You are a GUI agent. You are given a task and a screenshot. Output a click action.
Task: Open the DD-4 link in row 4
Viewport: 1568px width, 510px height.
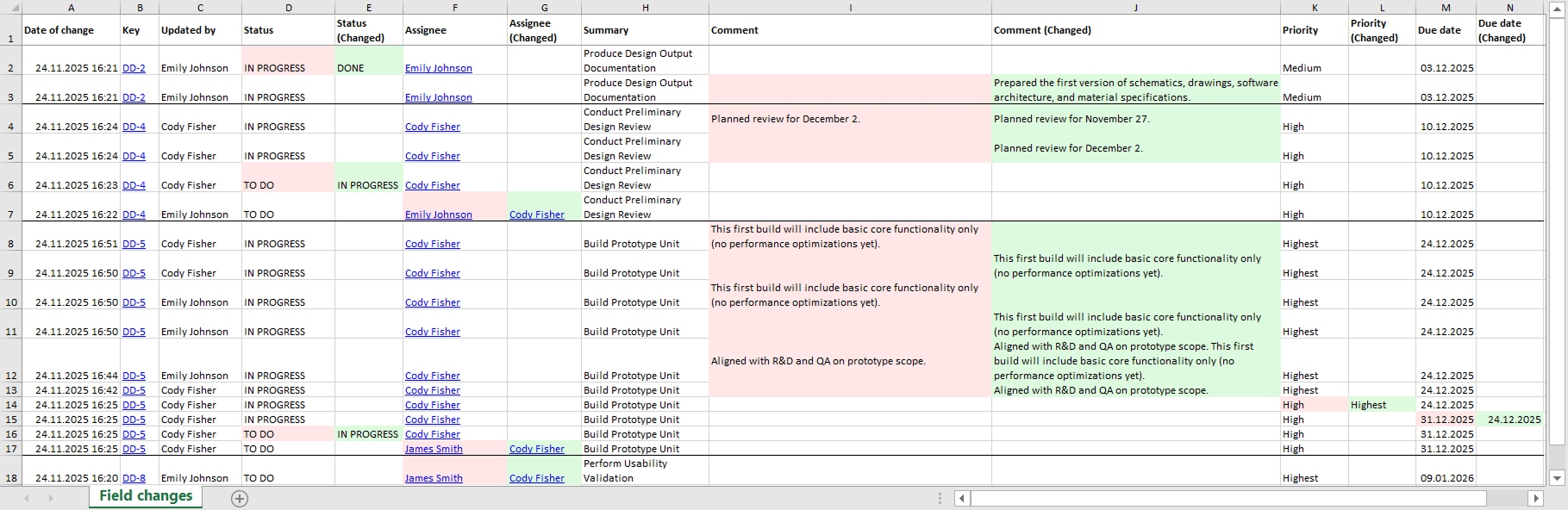tap(134, 127)
